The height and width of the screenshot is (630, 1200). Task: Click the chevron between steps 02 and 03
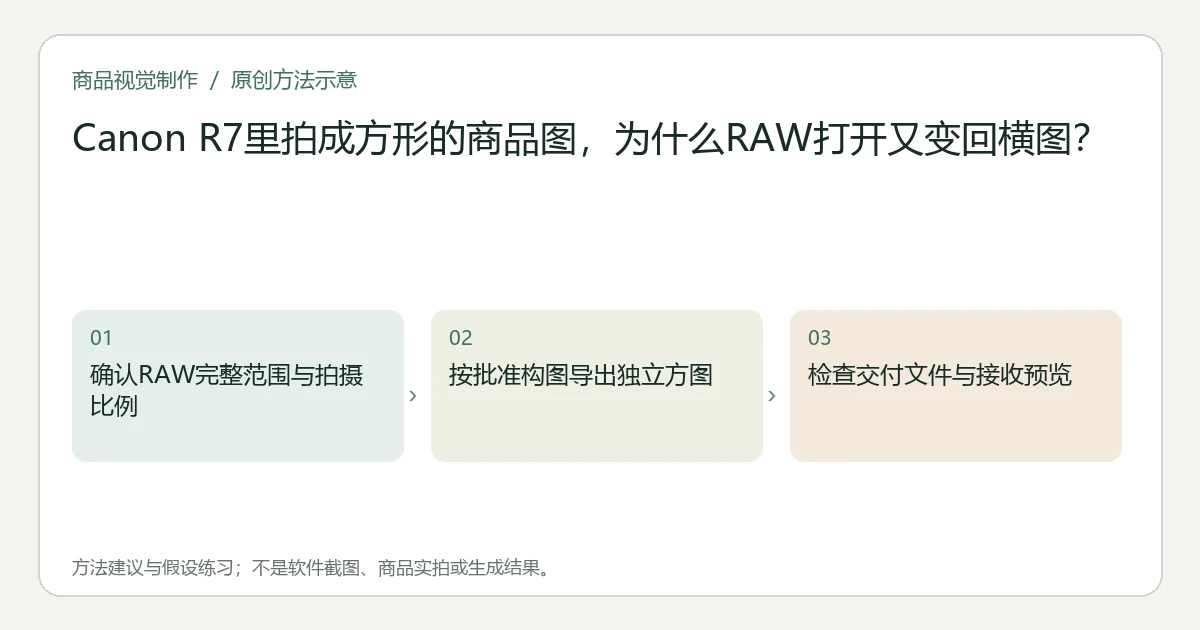[772, 396]
